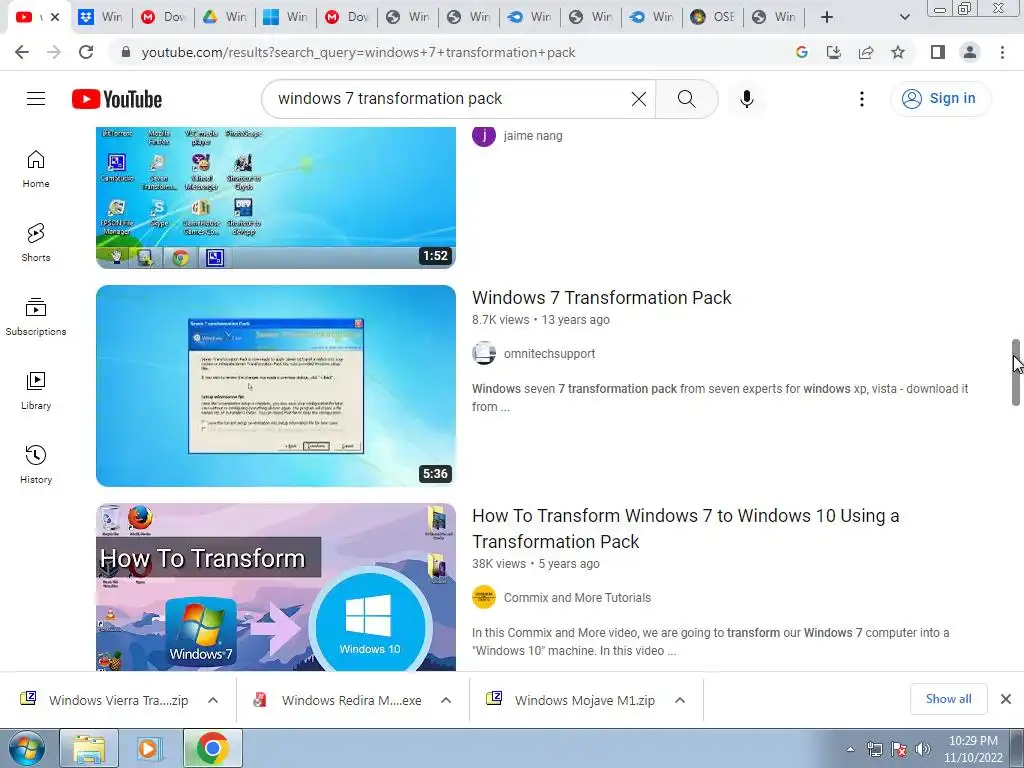Click the browser back arrow
The width and height of the screenshot is (1024, 768).
(x=22, y=52)
